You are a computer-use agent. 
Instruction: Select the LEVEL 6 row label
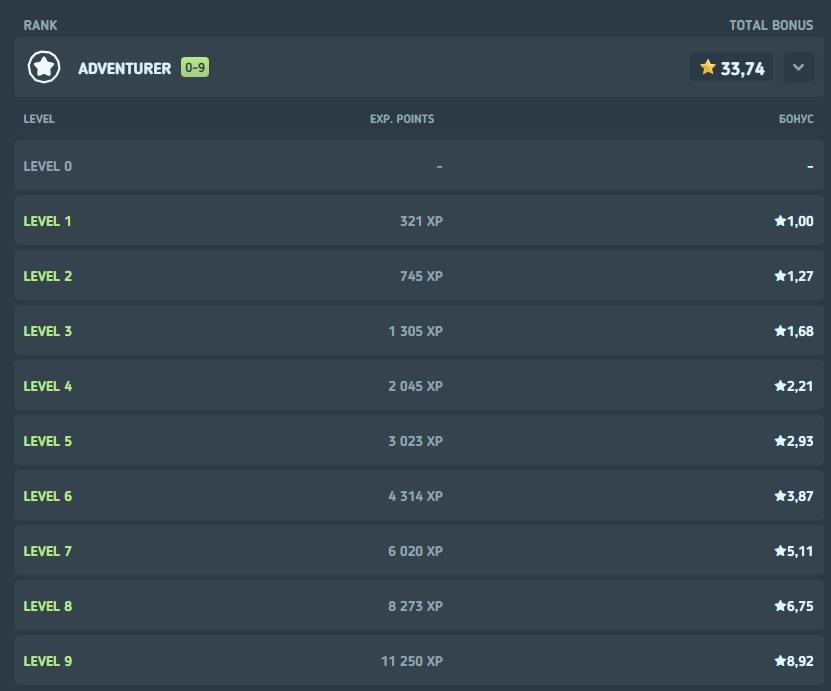tap(48, 497)
